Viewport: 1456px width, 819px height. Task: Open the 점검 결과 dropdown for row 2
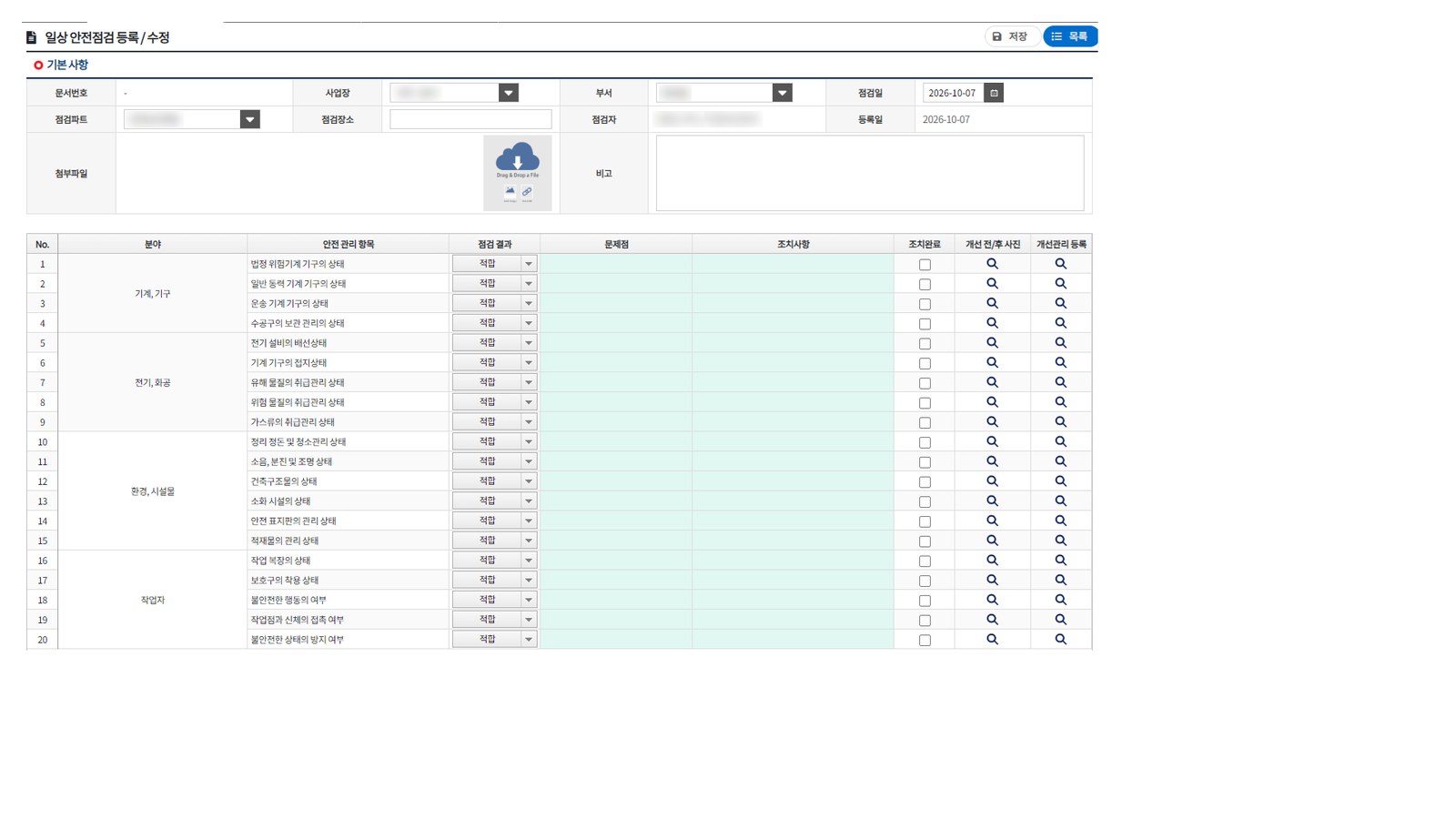494,284
